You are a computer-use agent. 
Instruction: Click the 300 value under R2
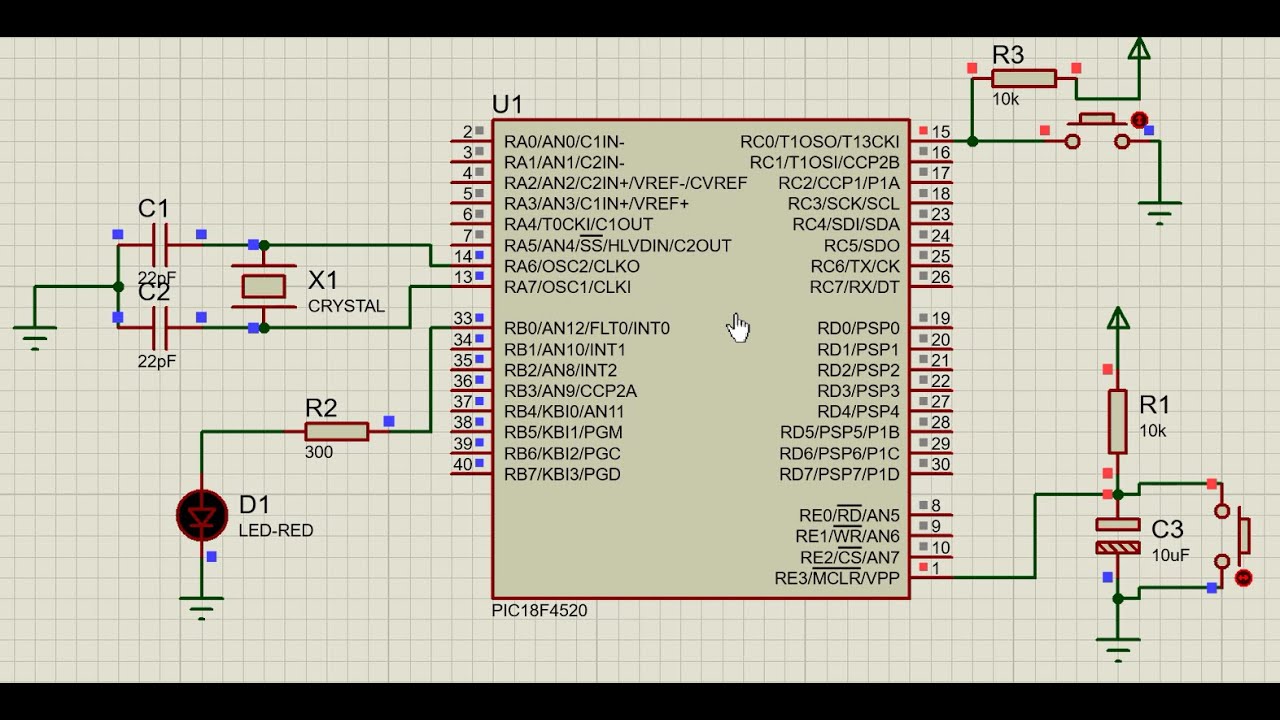(319, 452)
